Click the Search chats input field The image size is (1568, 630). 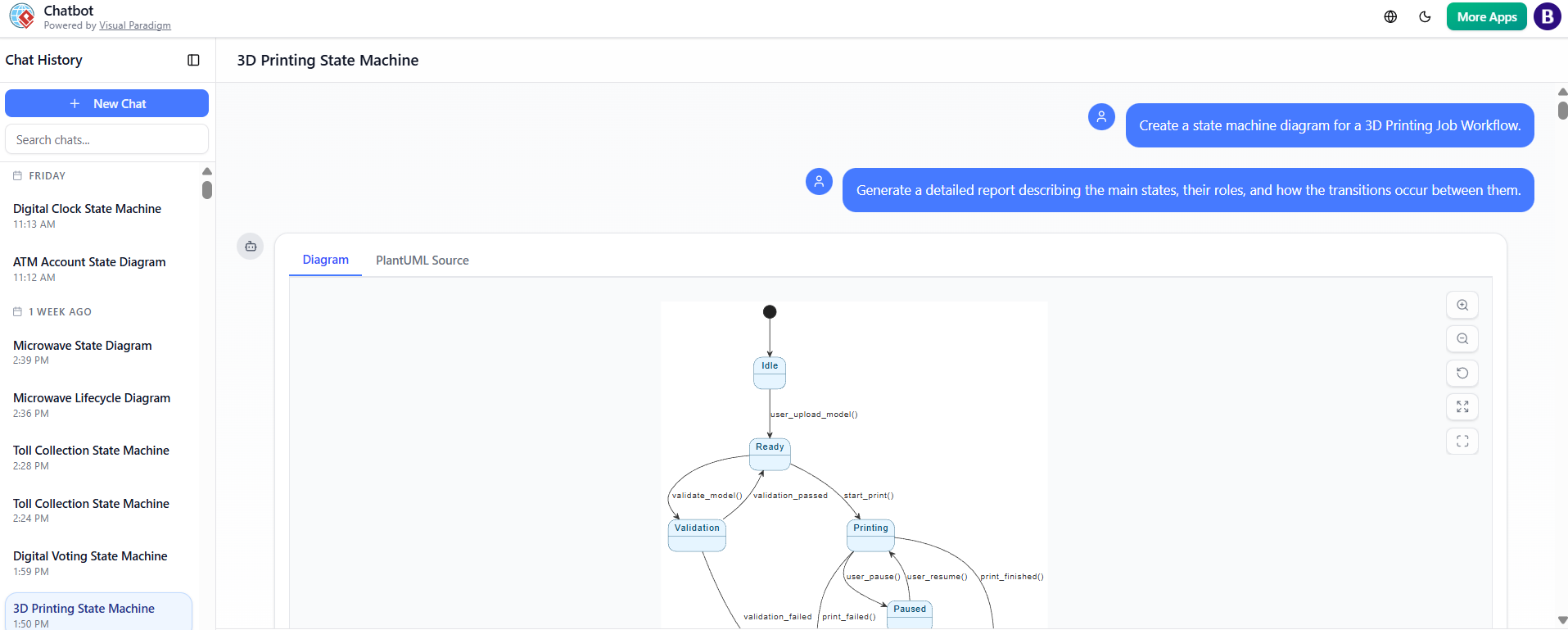pyautogui.click(x=106, y=140)
